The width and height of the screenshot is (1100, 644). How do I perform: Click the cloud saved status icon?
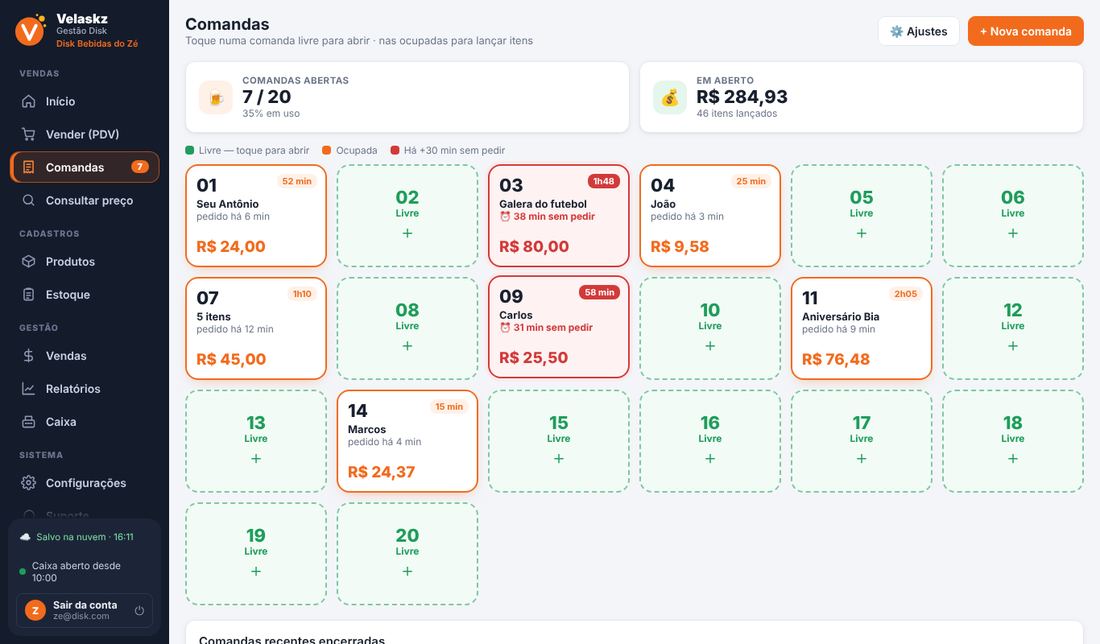[x=25, y=537]
